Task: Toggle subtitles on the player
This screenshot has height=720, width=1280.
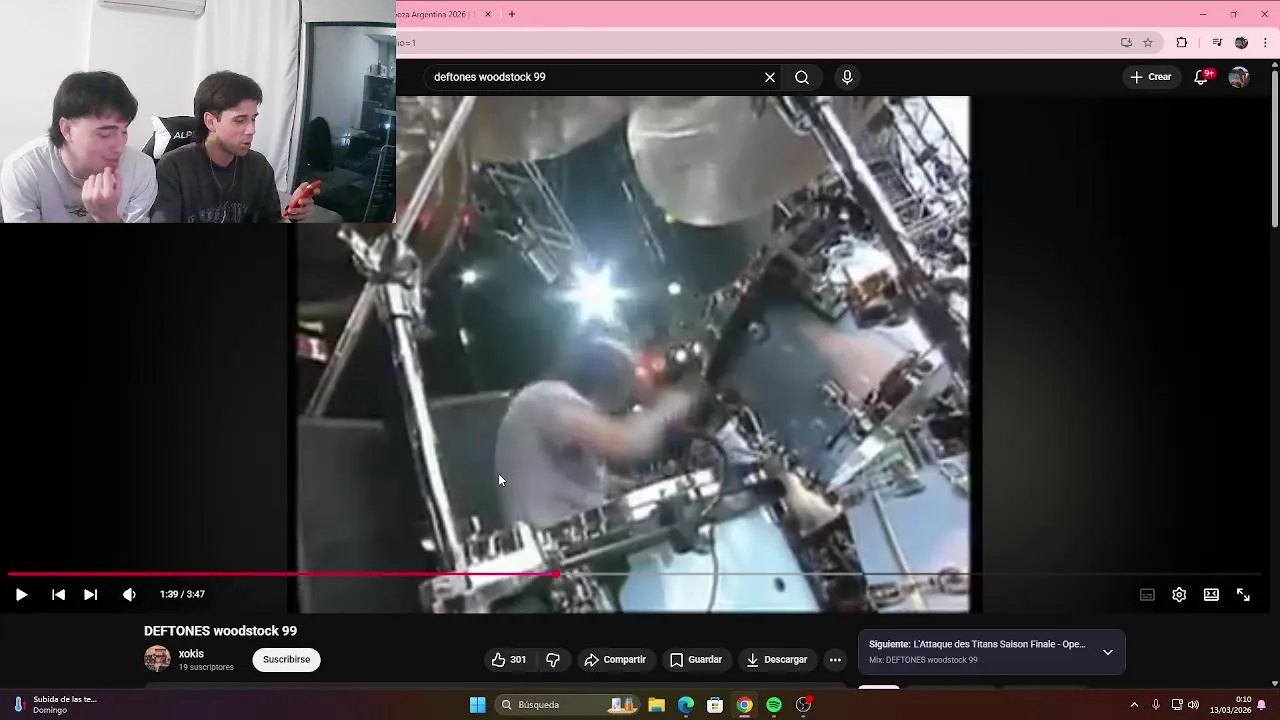Action: [1147, 594]
